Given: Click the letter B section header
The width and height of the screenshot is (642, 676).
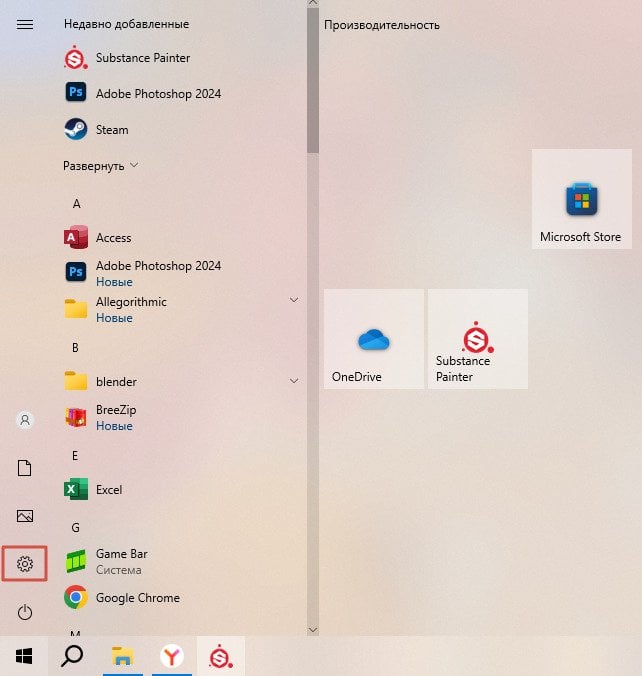Looking at the screenshot, I should tap(75, 347).
